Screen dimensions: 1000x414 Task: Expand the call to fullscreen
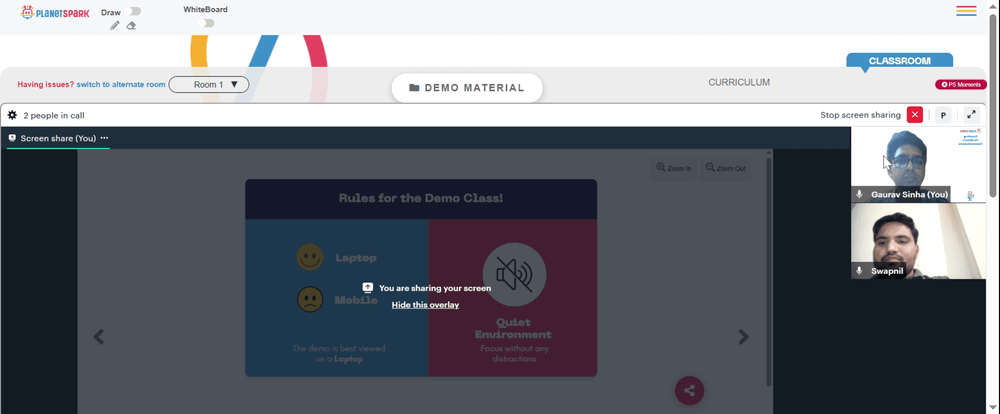tap(971, 115)
